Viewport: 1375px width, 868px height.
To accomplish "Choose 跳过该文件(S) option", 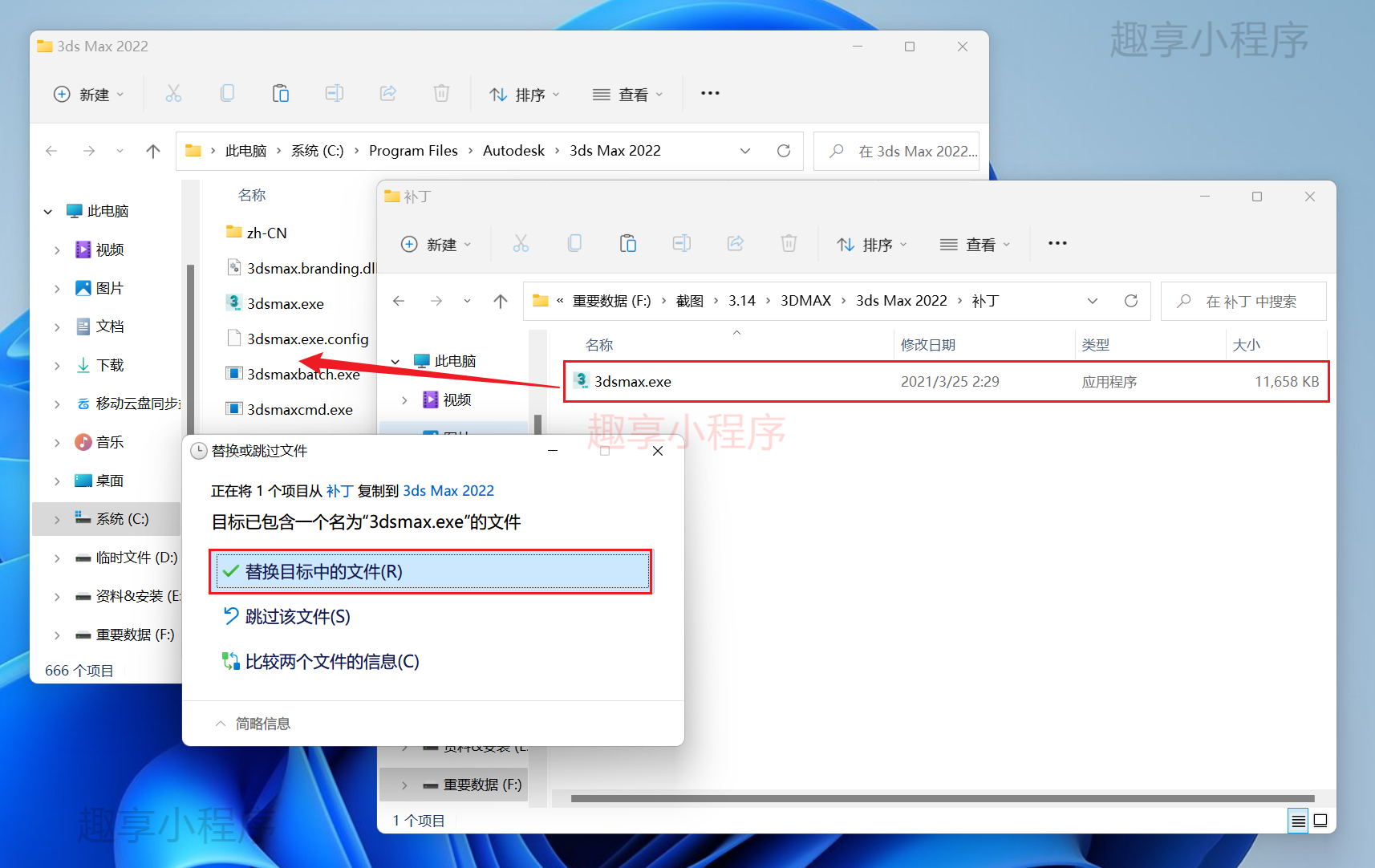I will pyautogui.click(x=287, y=616).
